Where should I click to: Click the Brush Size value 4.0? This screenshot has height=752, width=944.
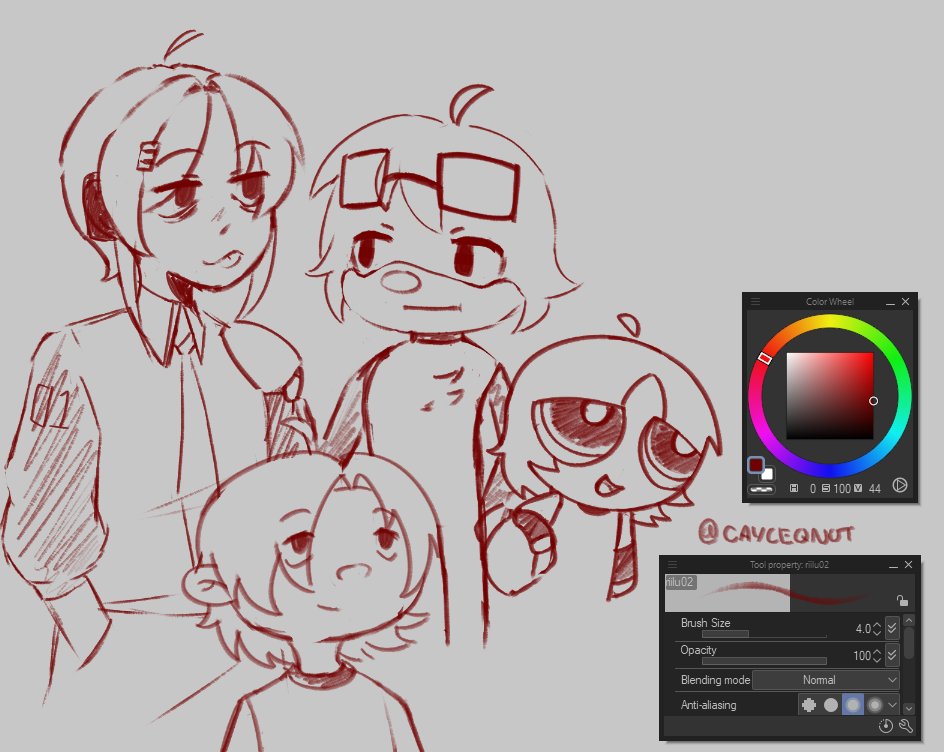coord(863,629)
